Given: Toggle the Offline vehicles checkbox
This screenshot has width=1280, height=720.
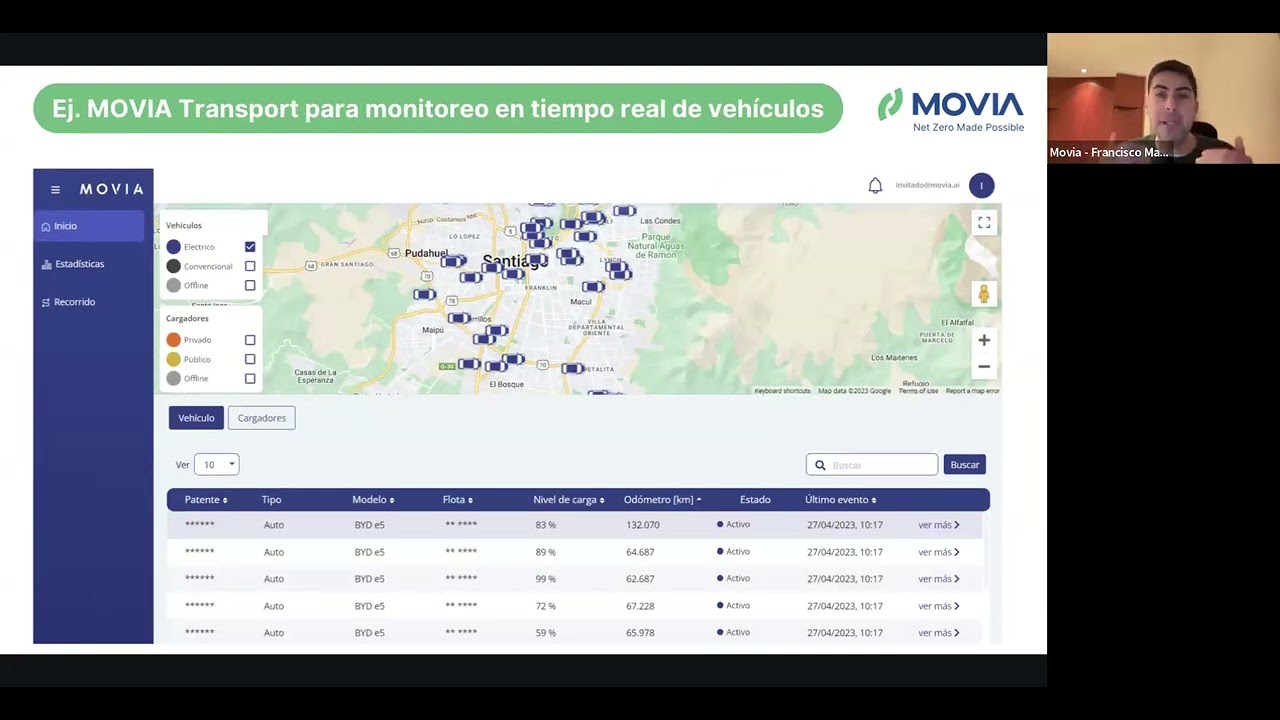Looking at the screenshot, I should tap(250, 285).
